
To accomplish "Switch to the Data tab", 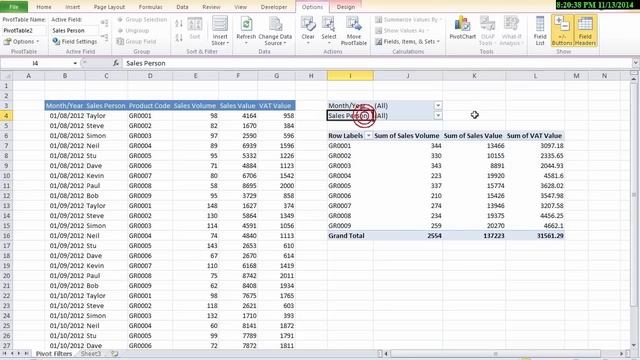I will (182, 7).
